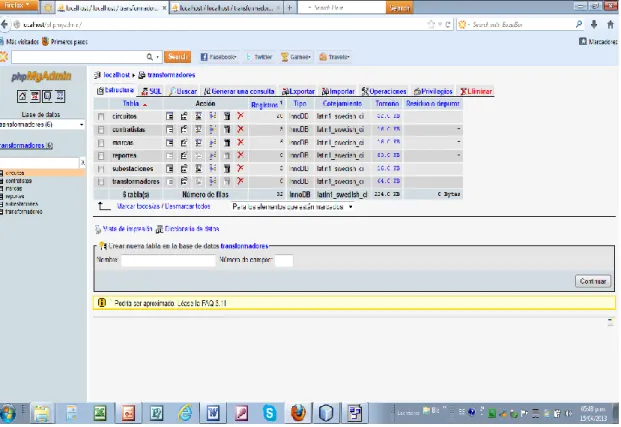The image size is (621, 427).
Task: Drop the subestaciones table with red X
Action: point(240,168)
